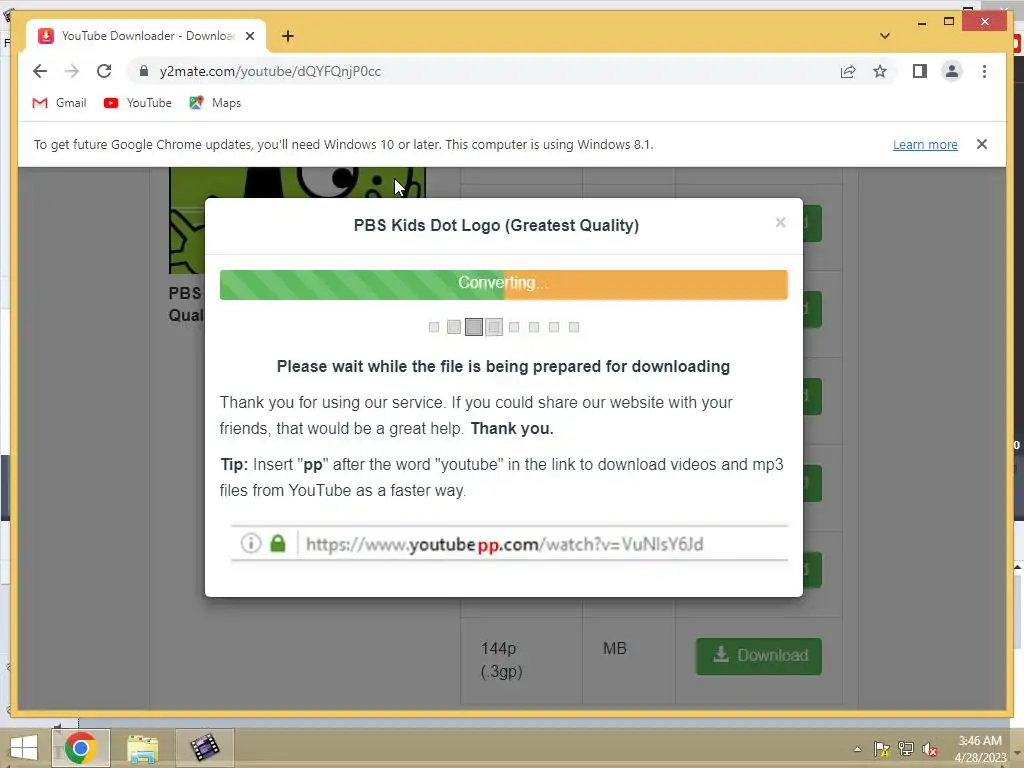The image size is (1024, 768).
Task: Open the Gmail bookmark
Action: [x=59, y=103]
